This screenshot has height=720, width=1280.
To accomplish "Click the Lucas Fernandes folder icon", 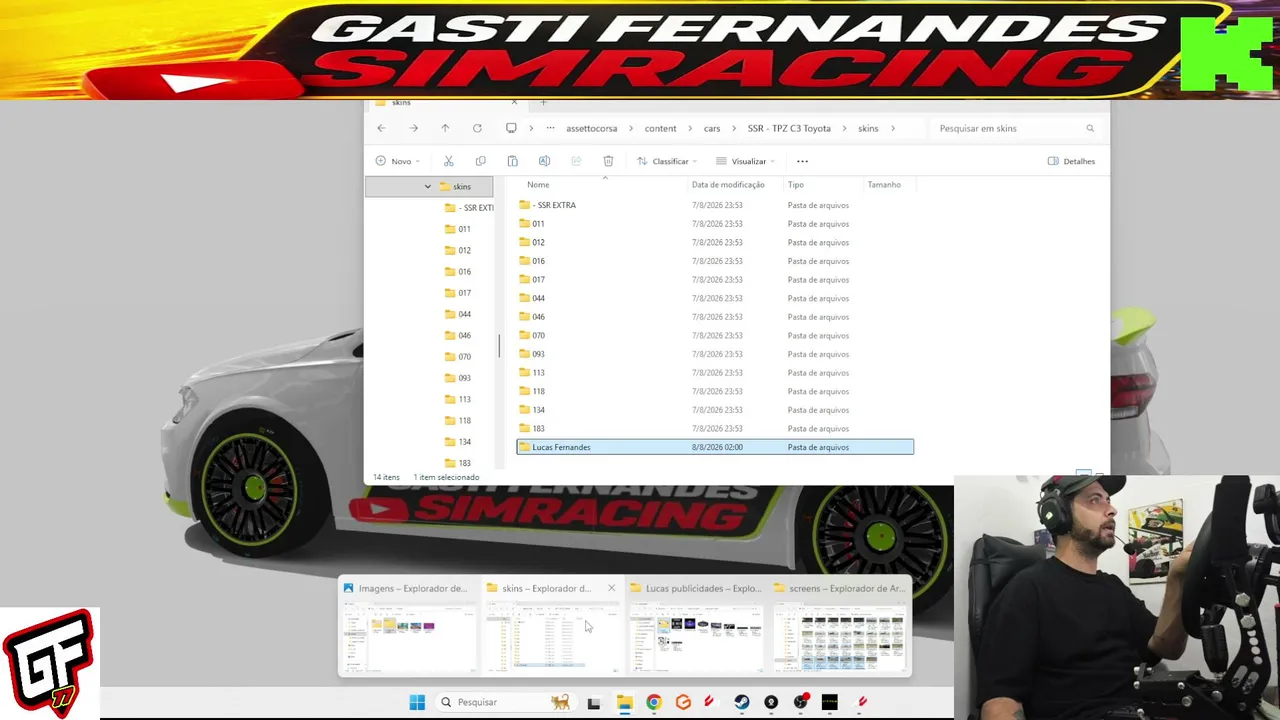I will coord(524,447).
